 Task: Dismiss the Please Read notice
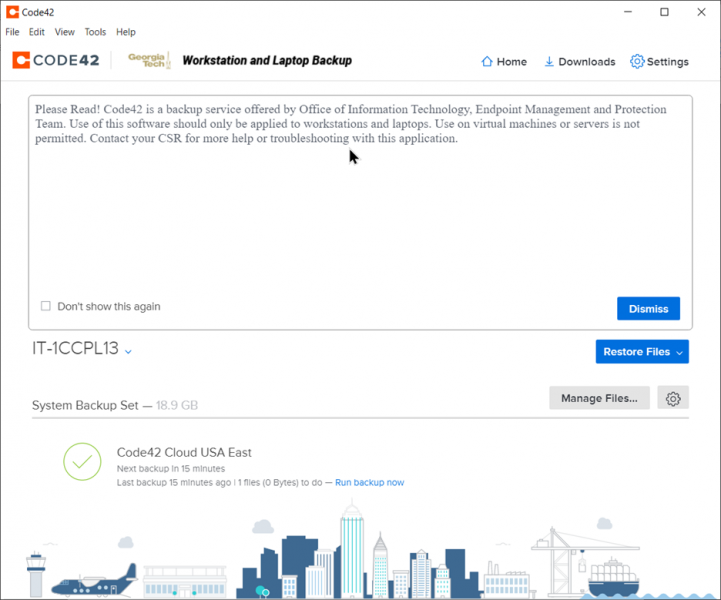click(648, 308)
